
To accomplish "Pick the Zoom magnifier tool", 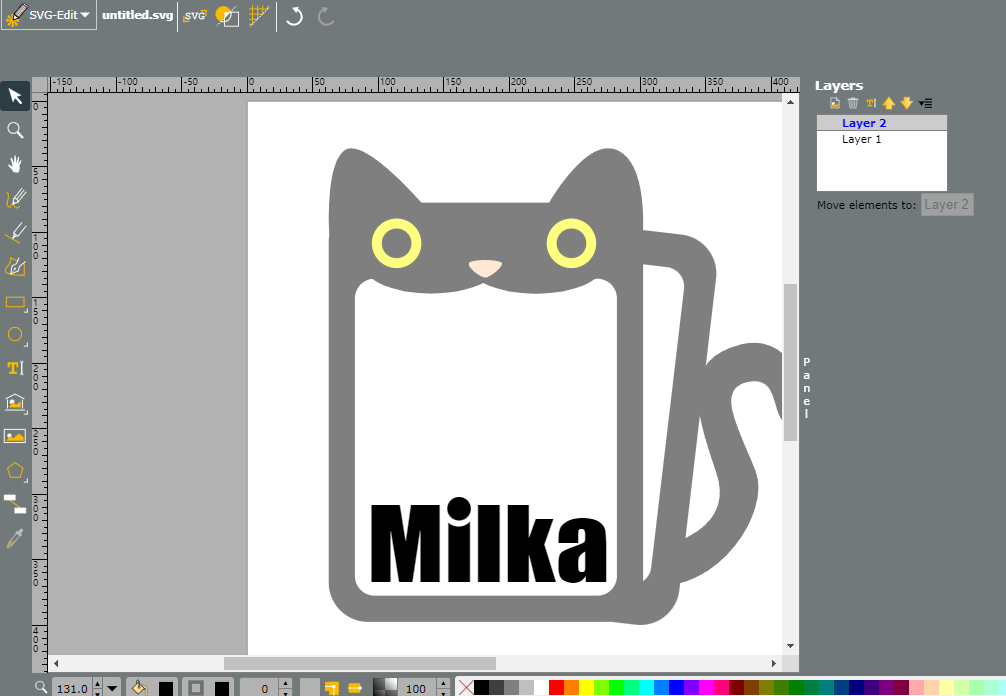I will (15, 130).
